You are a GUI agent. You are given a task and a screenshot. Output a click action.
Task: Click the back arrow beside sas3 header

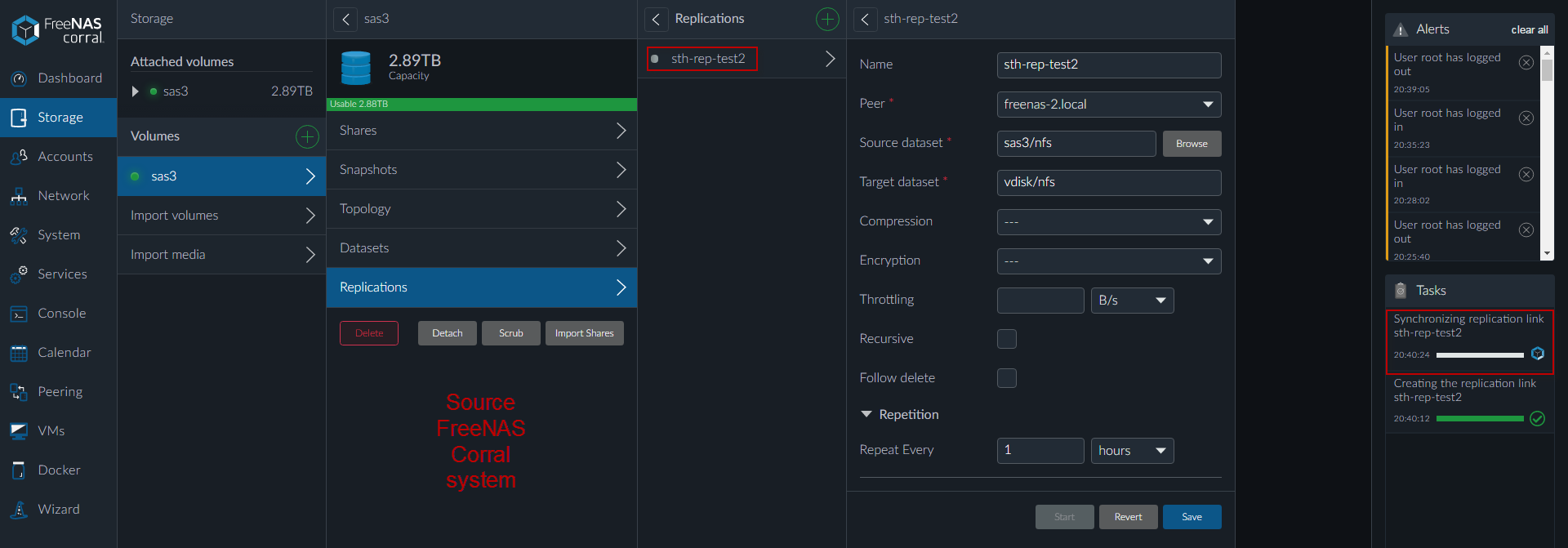pyautogui.click(x=345, y=19)
